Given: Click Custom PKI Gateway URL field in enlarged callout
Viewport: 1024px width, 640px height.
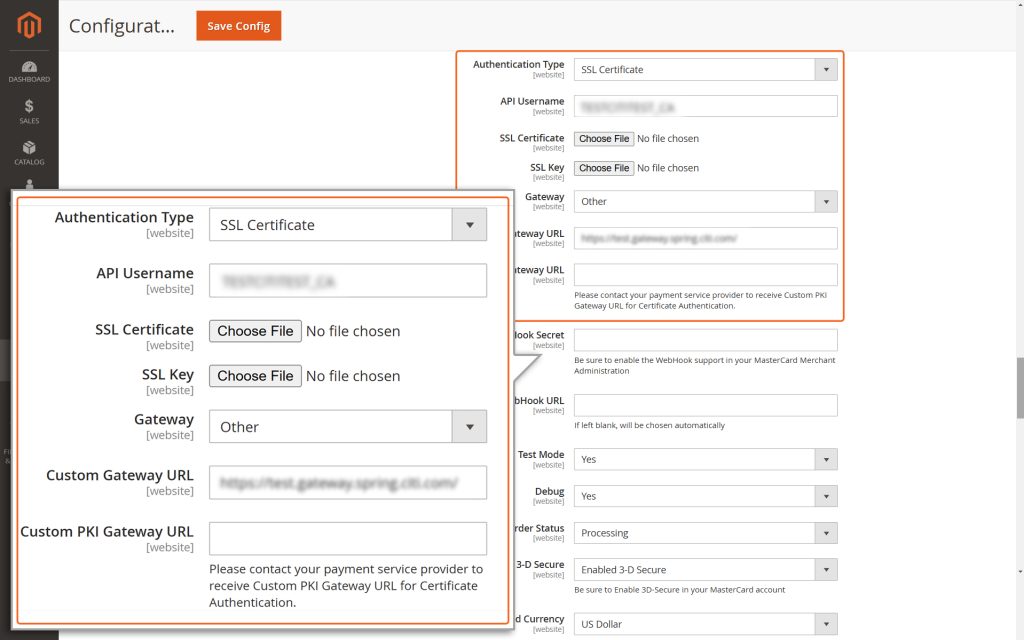Looking at the screenshot, I should tap(347, 539).
